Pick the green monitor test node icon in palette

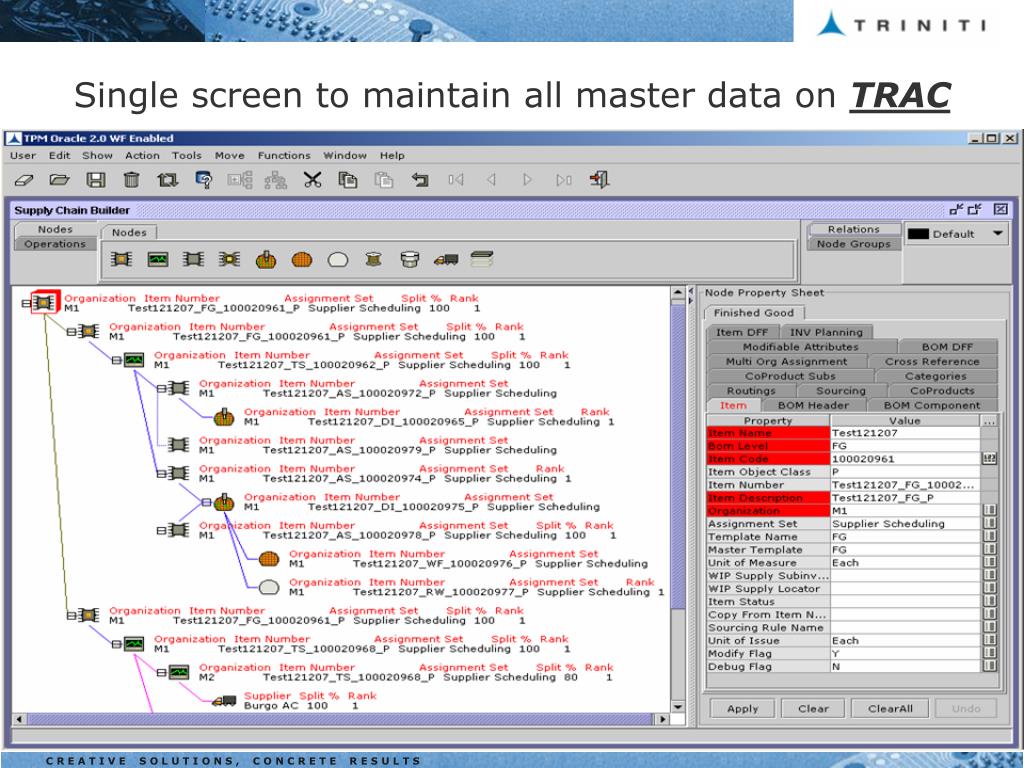pos(158,260)
